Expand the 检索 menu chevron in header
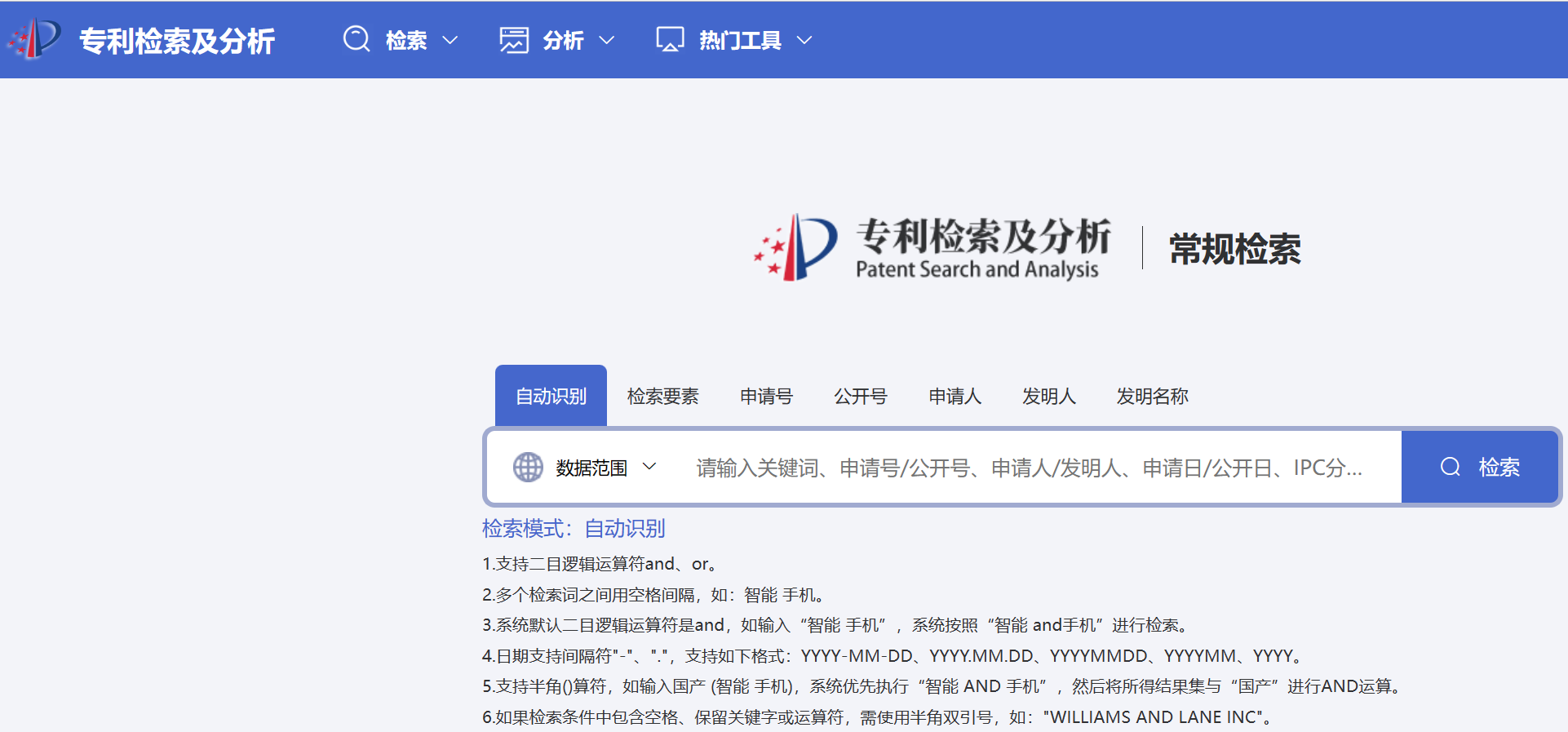The image size is (1568, 732). point(450,40)
